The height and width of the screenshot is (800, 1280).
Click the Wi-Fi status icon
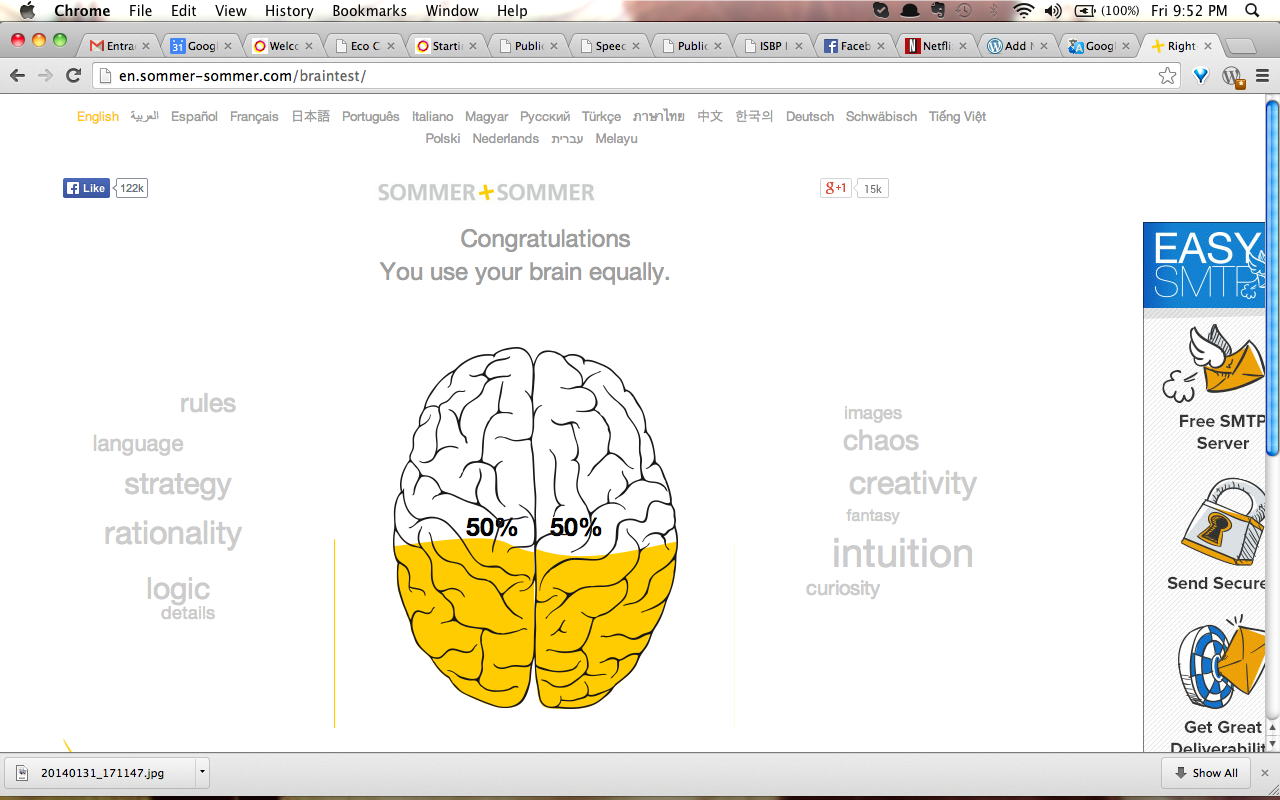[x=1023, y=11]
